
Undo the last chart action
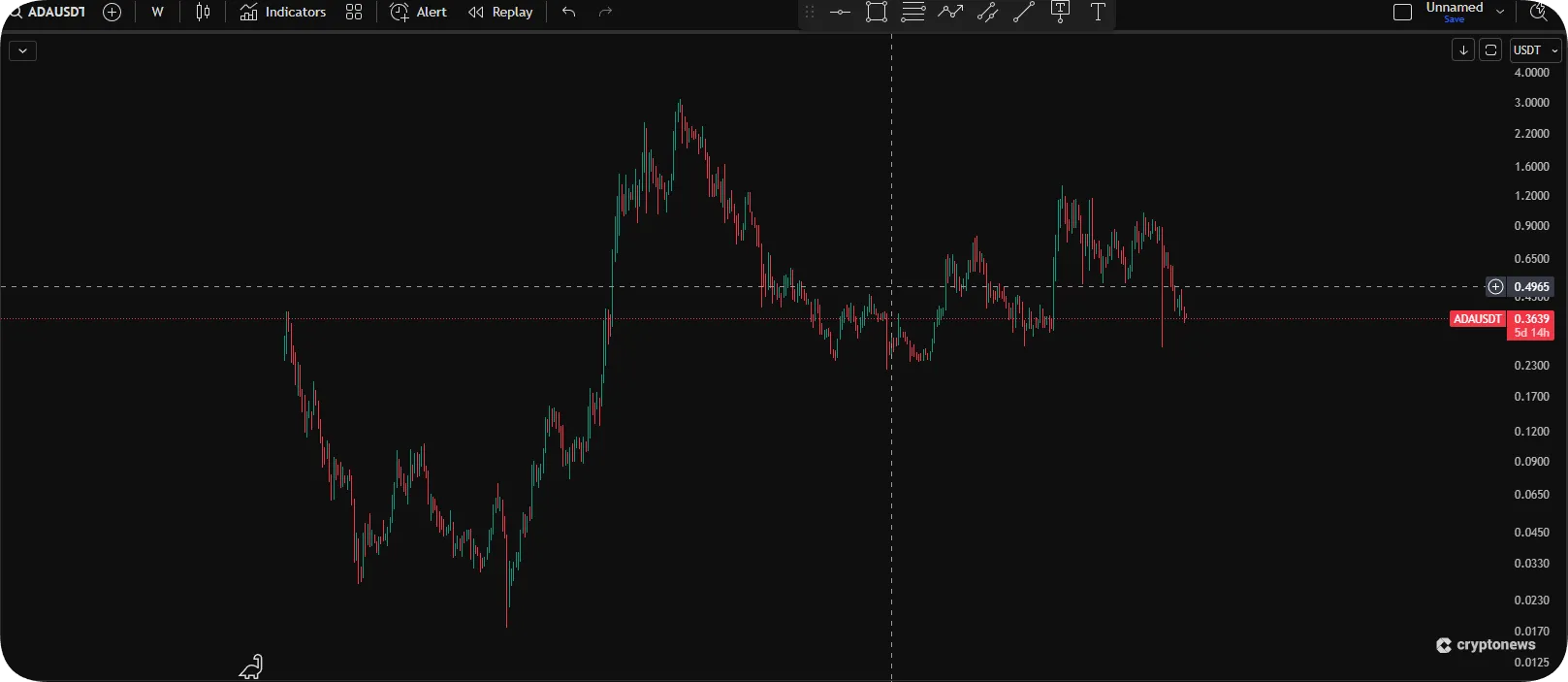(x=569, y=13)
